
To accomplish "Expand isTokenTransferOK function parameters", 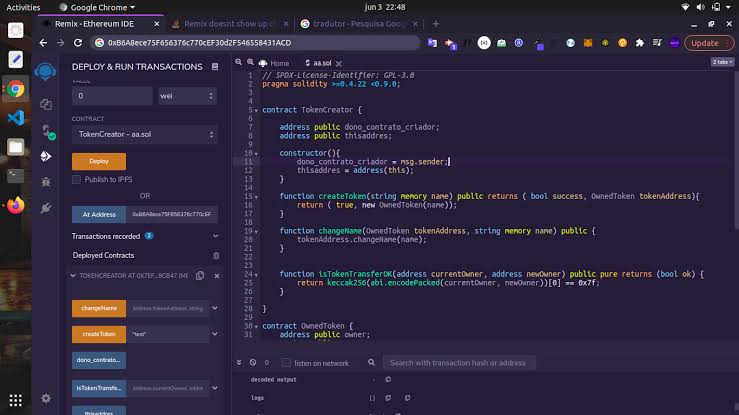I will pyautogui.click(x=215, y=388).
